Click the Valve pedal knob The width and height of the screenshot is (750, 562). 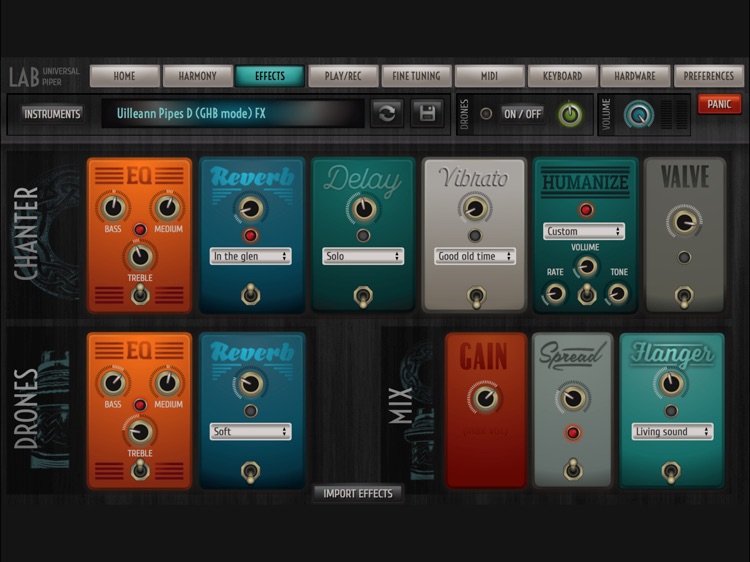(x=684, y=221)
